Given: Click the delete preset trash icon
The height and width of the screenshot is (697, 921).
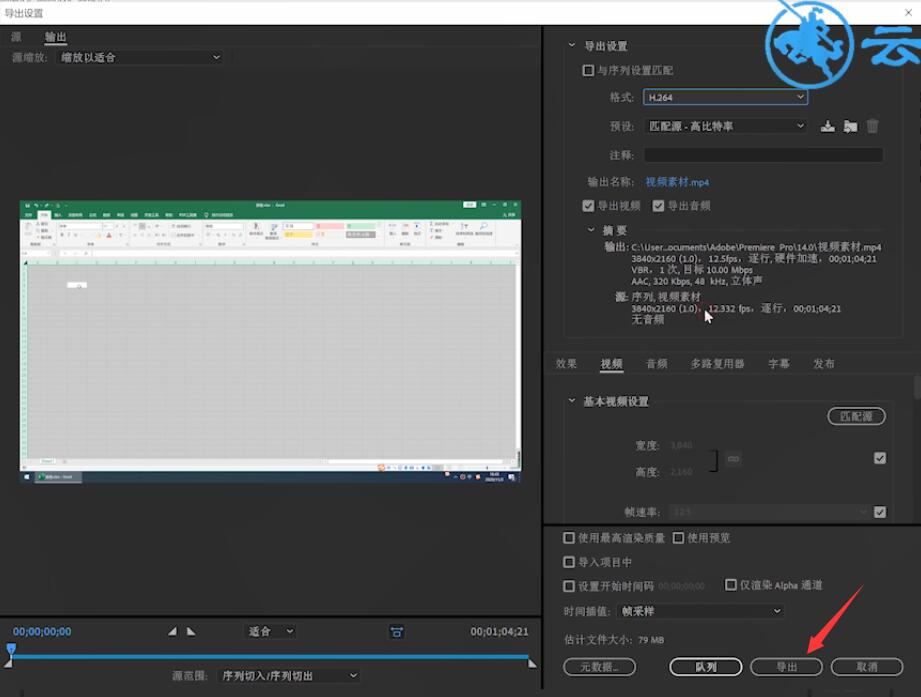Looking at the screenshot, I should 872,126.
